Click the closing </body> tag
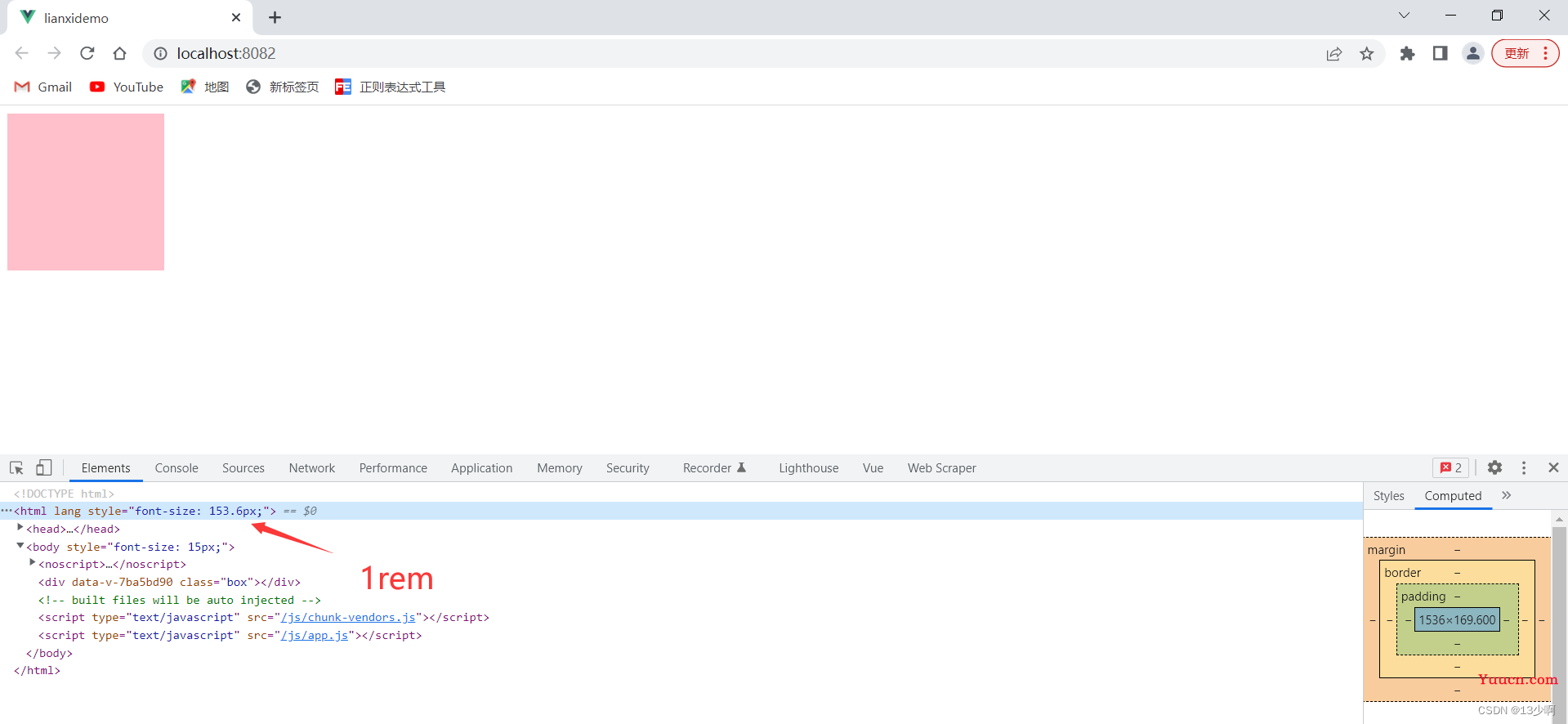The height and width of the screenshot is (724, 1568). (x=49, y=653)
